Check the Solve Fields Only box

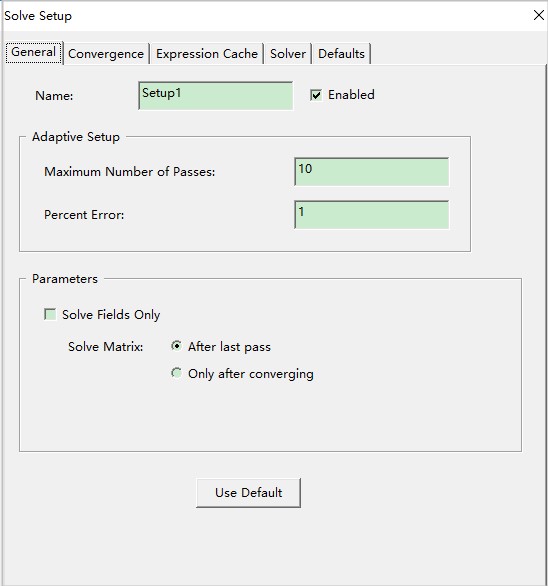pos(50,314)
